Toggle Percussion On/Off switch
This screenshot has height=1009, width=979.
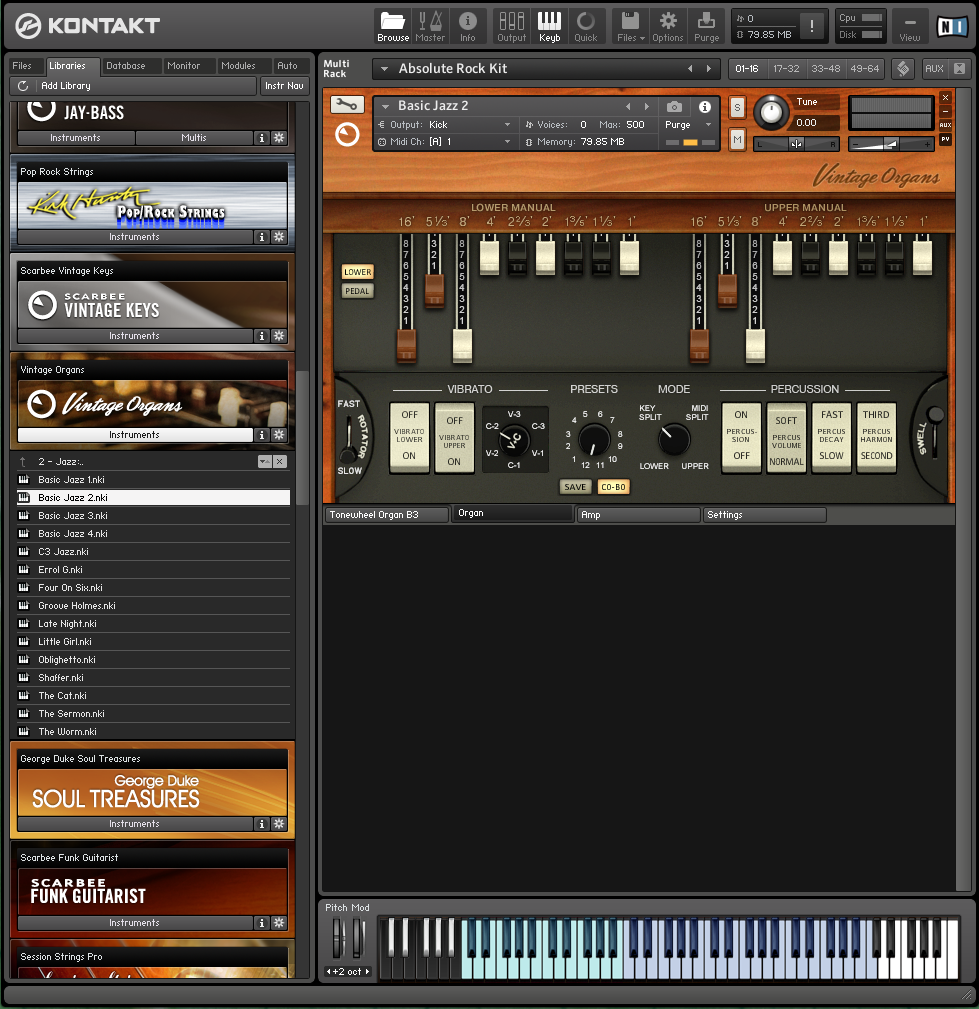point(741,436)
